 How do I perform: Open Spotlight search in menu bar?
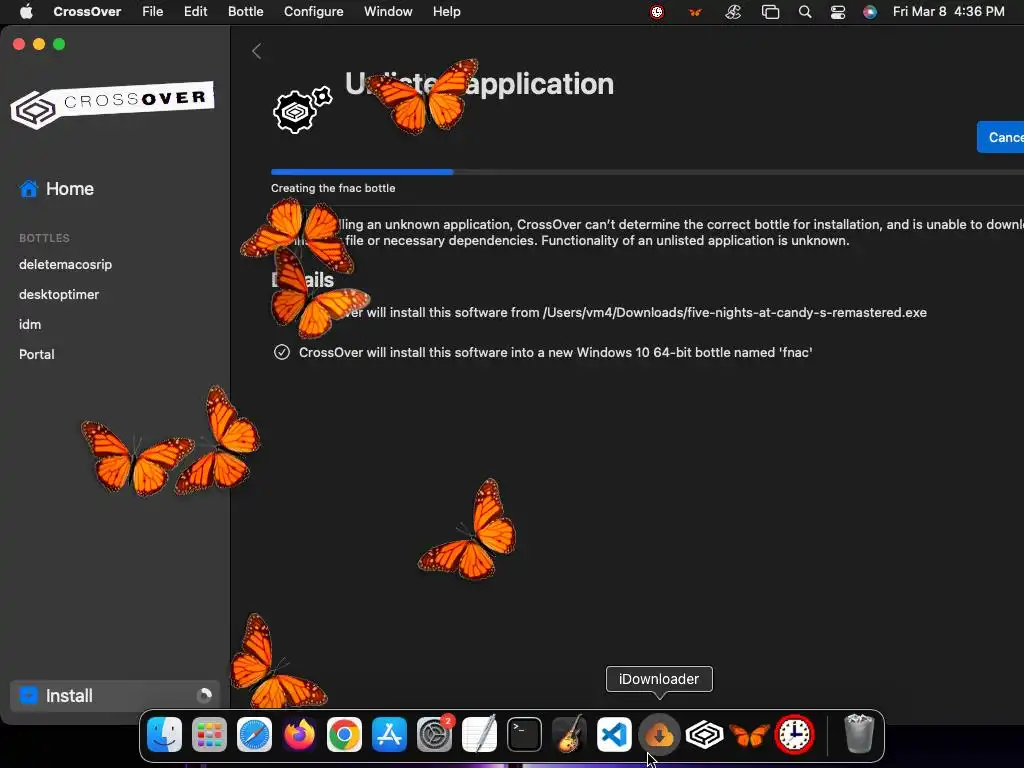click(x=805, y=12)
